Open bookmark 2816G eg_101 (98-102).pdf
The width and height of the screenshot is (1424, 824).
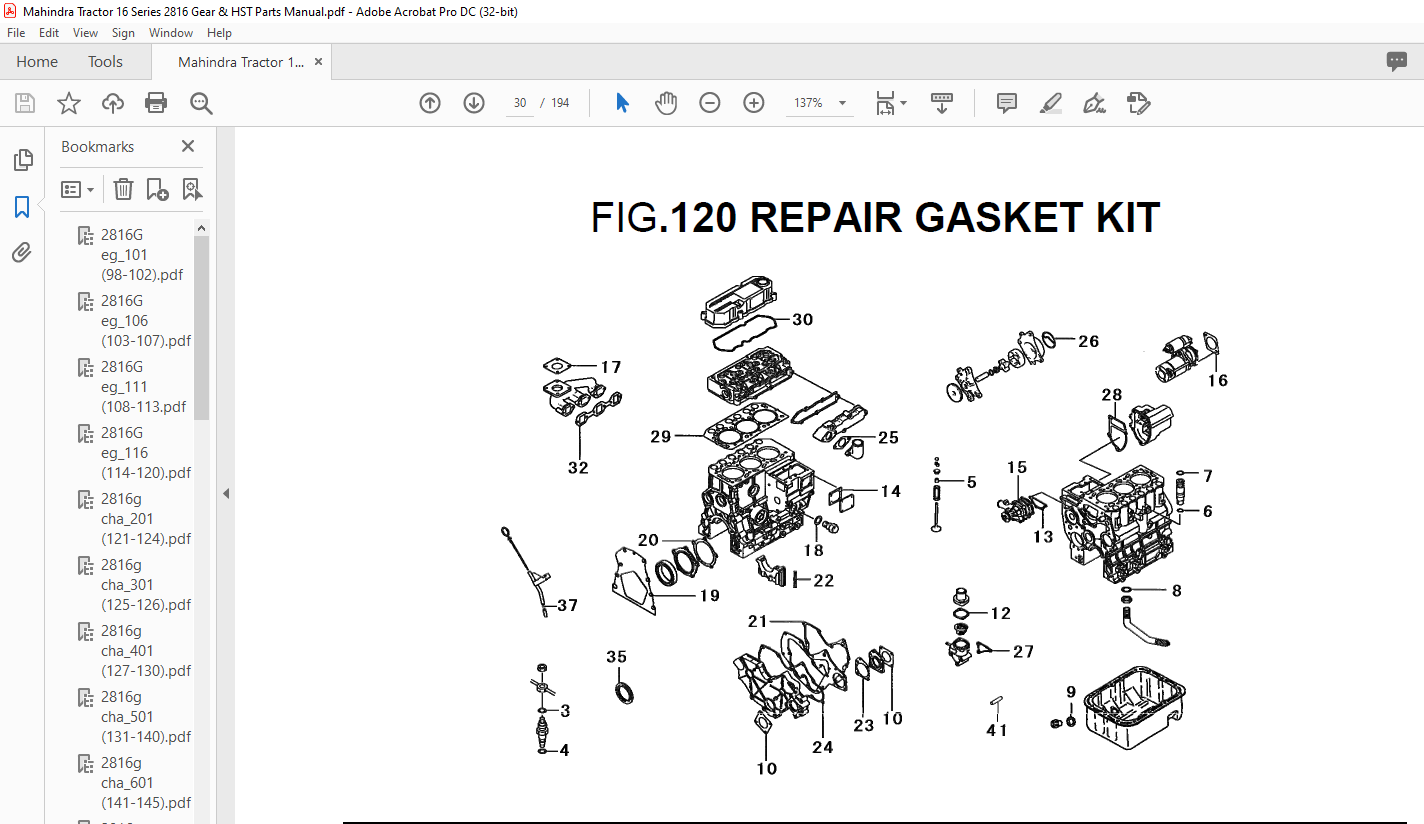tap(142, 254)
